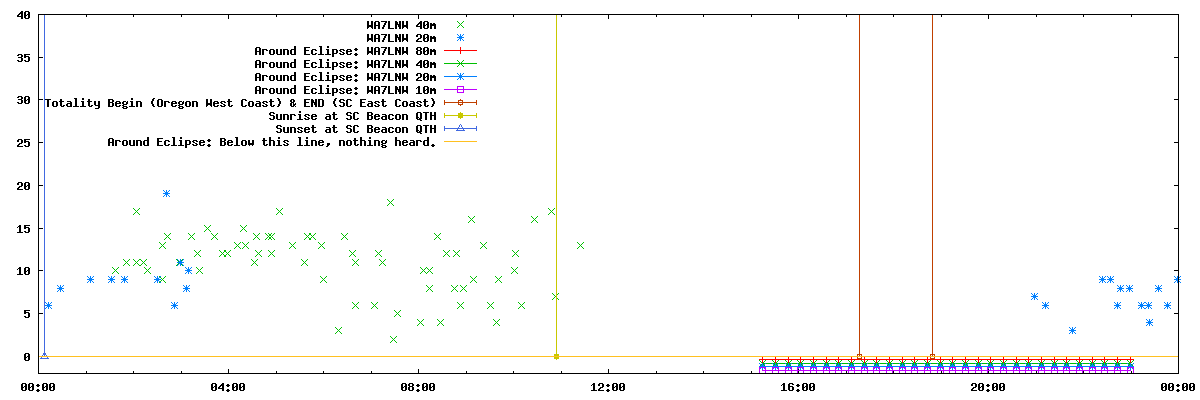This screenshot has height=400, width=1200.
Task: Click the blue star line sample for Around Eclipse 20m
Action: [x=460, y=76]
